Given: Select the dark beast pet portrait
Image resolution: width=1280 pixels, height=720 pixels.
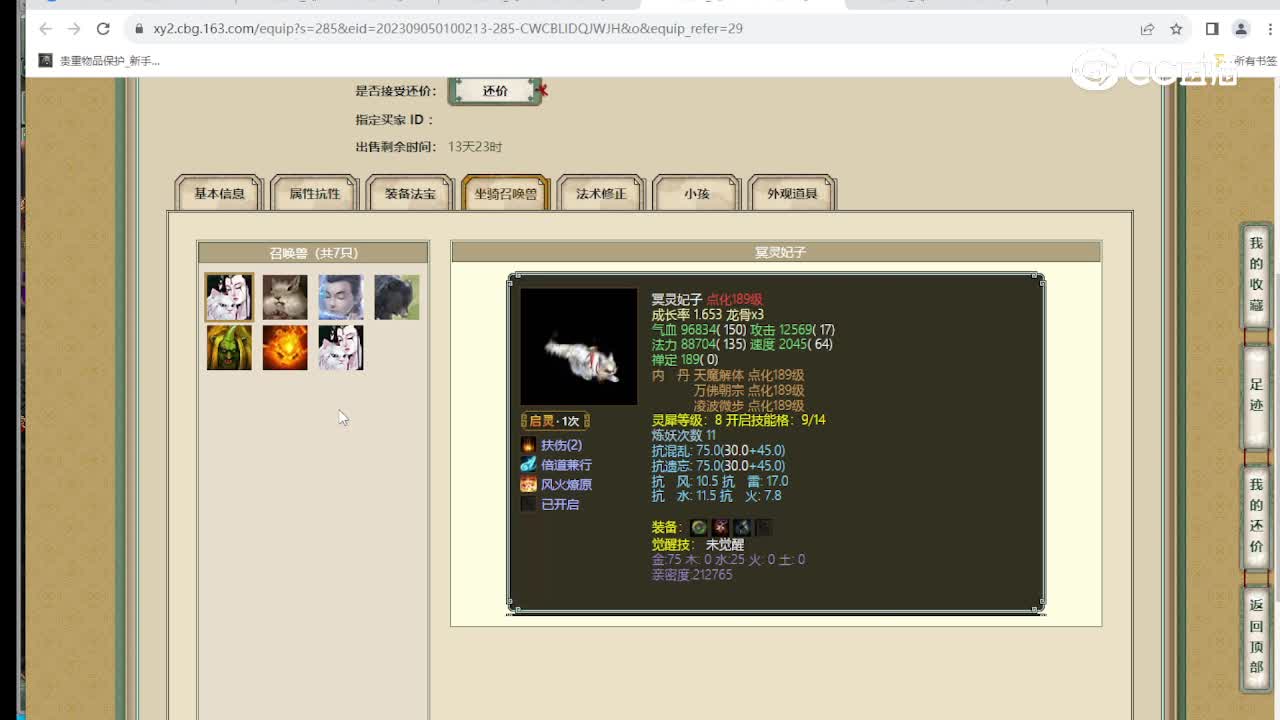Looking at the screenshot, I should (397, 297).
